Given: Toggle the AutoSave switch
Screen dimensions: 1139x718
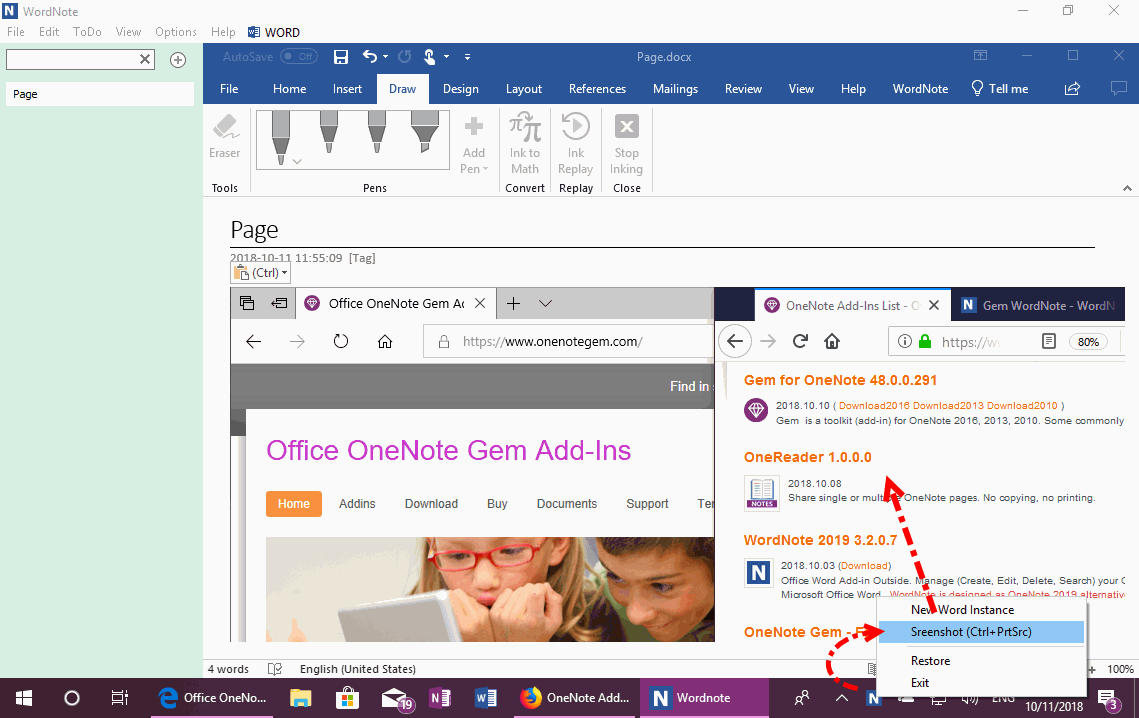Looking at the screenshot, I should tap(299, 57).
